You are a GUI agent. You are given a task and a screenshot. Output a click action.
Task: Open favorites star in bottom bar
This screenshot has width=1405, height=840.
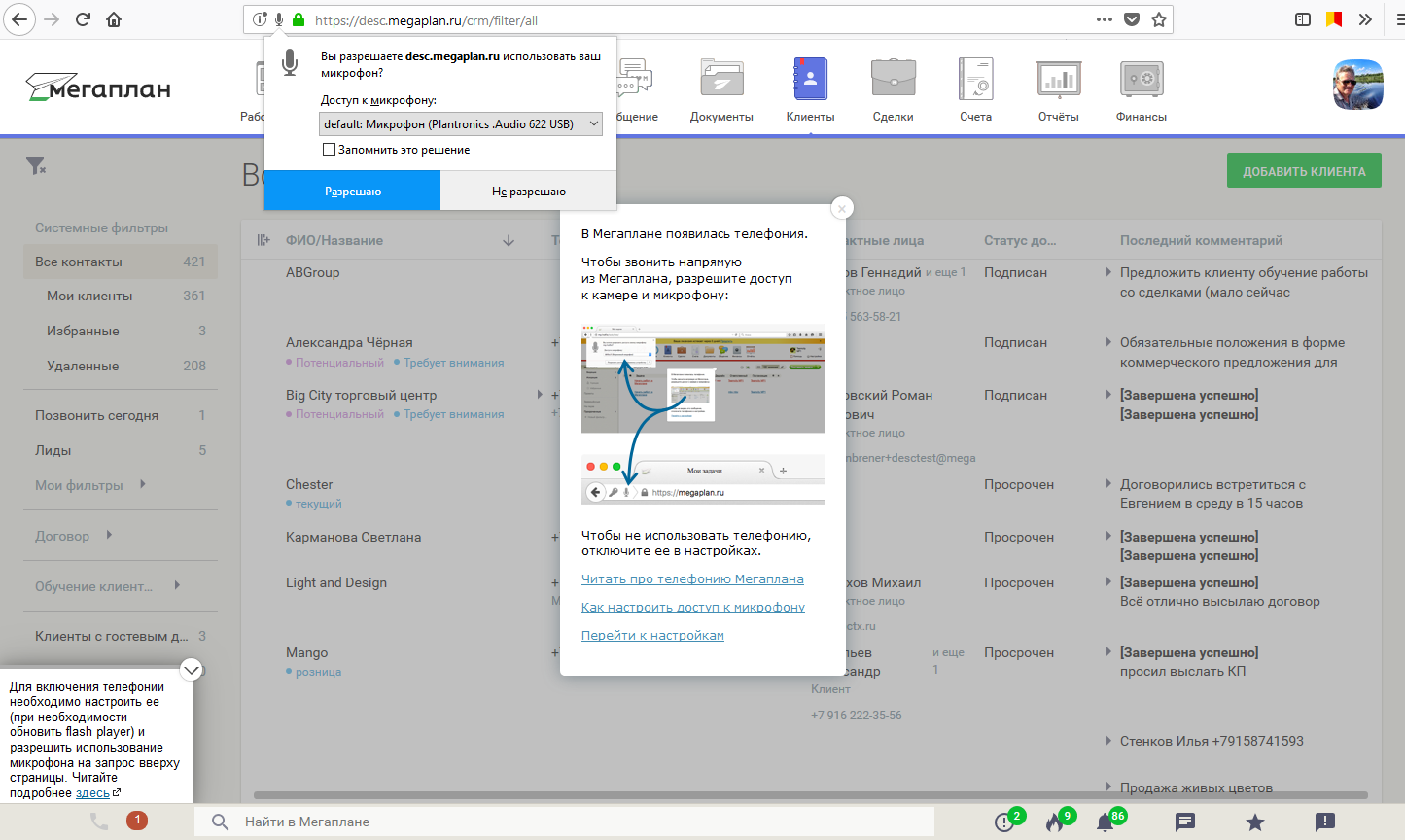[x=1255, y=822]
